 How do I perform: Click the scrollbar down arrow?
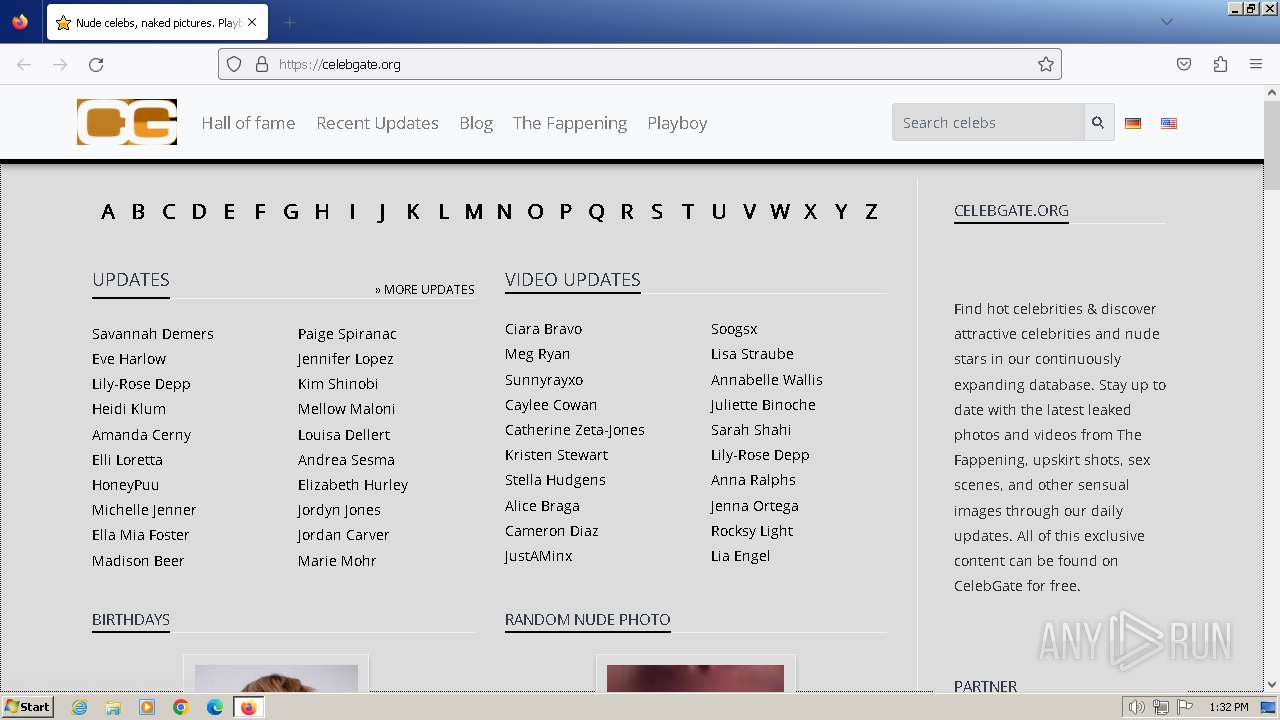[x=1272, y=684]
